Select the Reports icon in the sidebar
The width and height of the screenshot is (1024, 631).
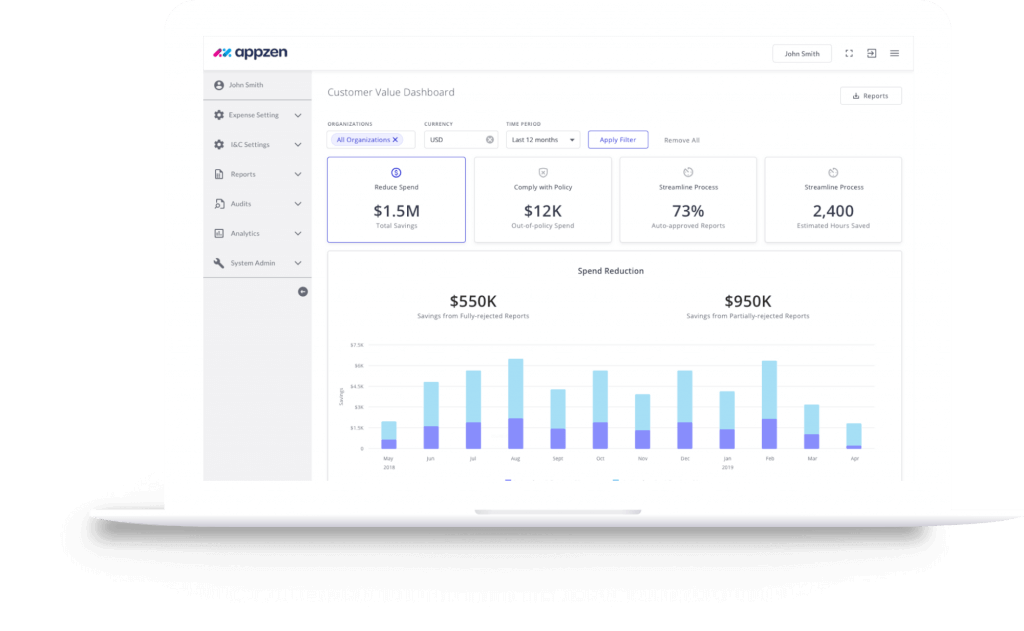(218, 173)
